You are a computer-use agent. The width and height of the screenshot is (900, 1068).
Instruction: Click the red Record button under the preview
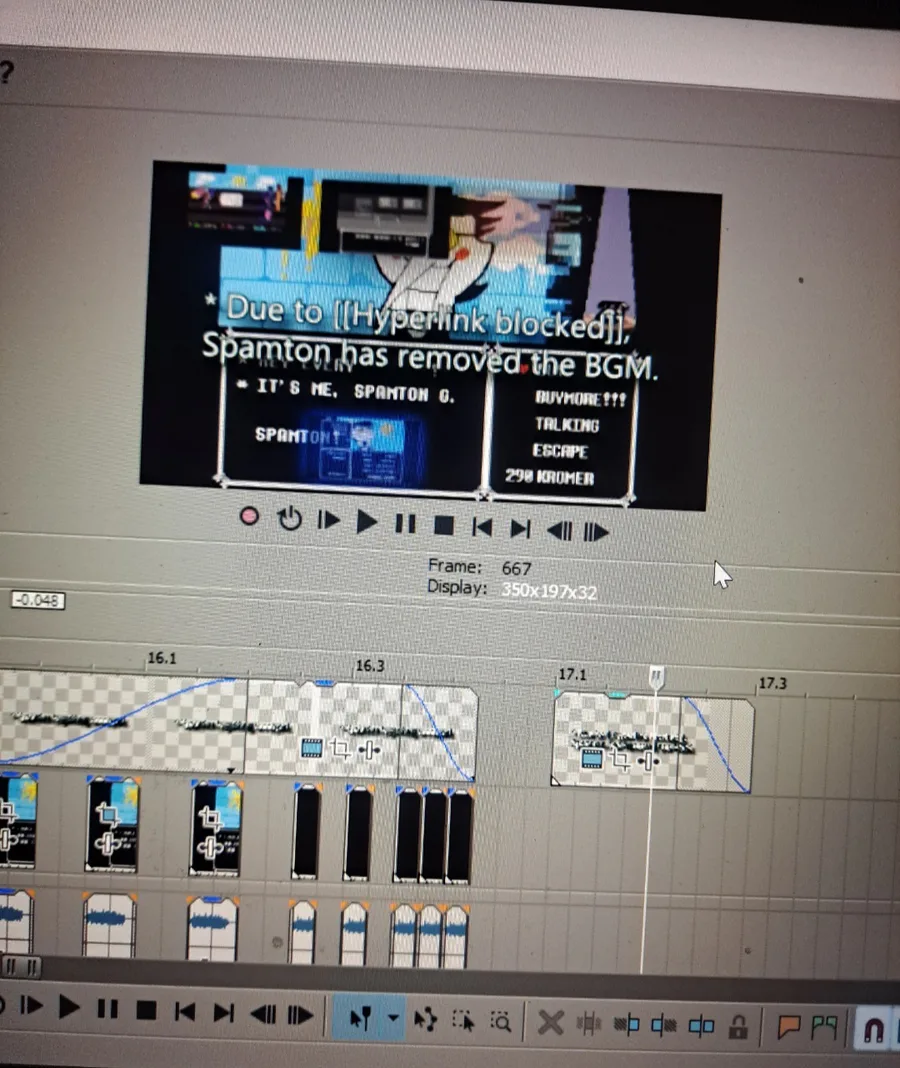(x=249, y=516)
